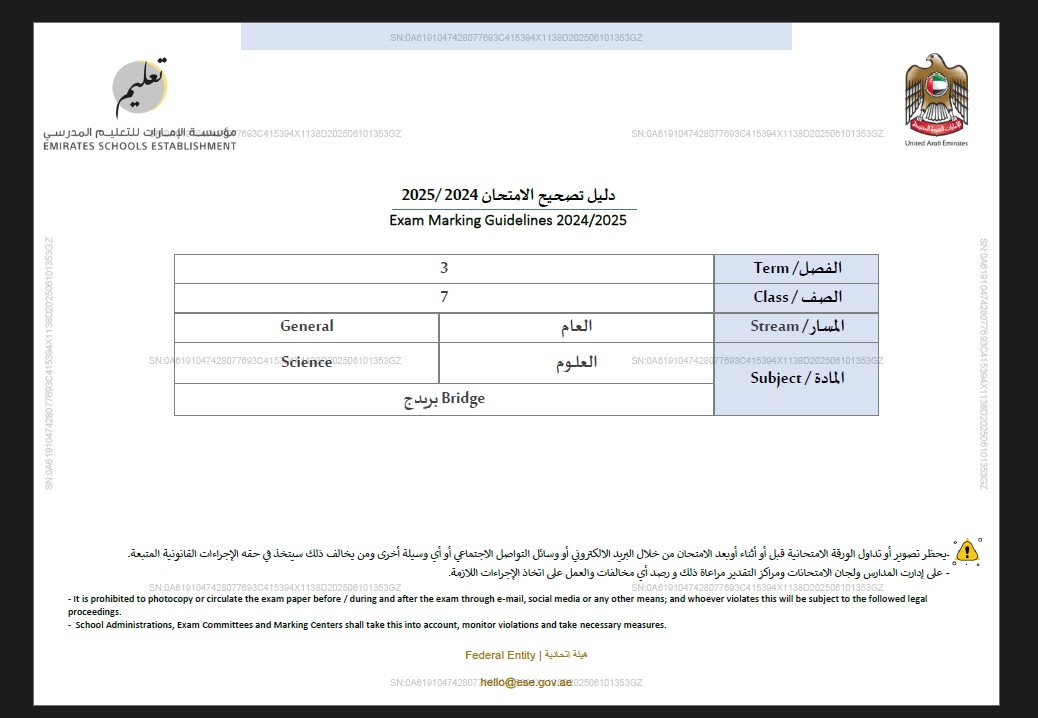This screenshot has width=1038, height=718.
Task: Open the hello@ese.gov.ae email link
Action: (x=526, y=682)
